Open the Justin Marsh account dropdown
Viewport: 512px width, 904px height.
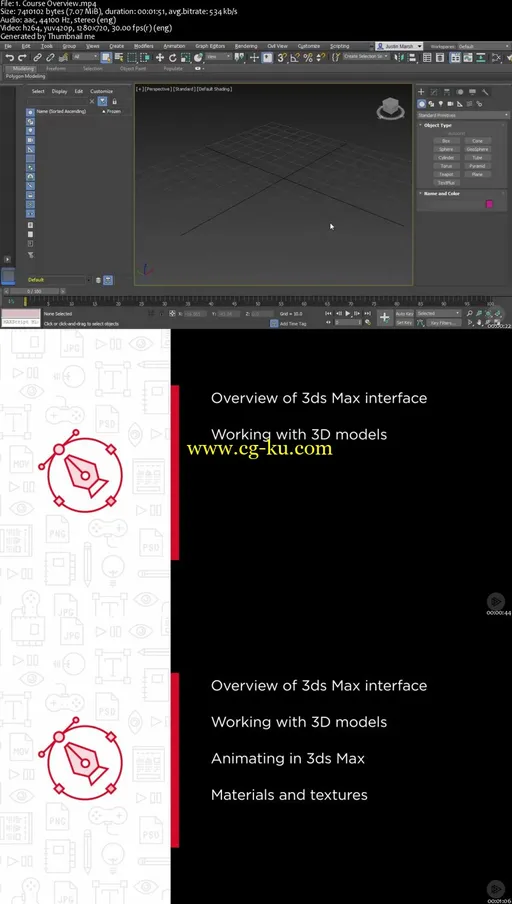tap(399, 46)
